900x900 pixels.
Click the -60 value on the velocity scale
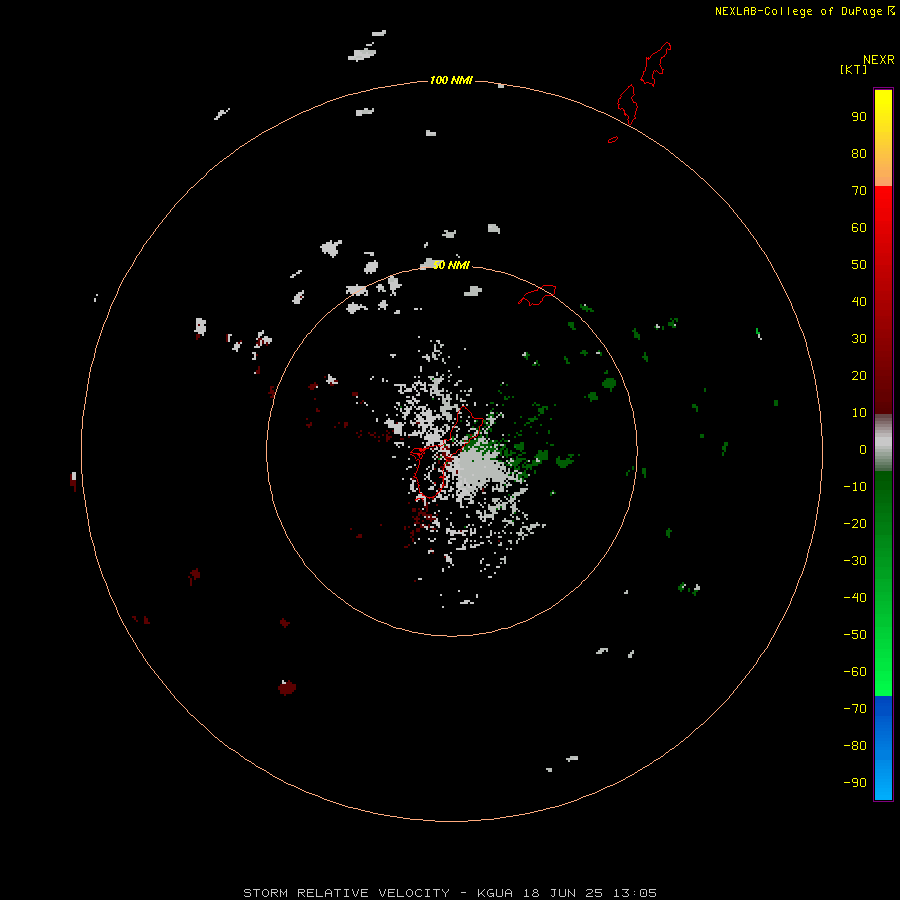click(855, 672)
